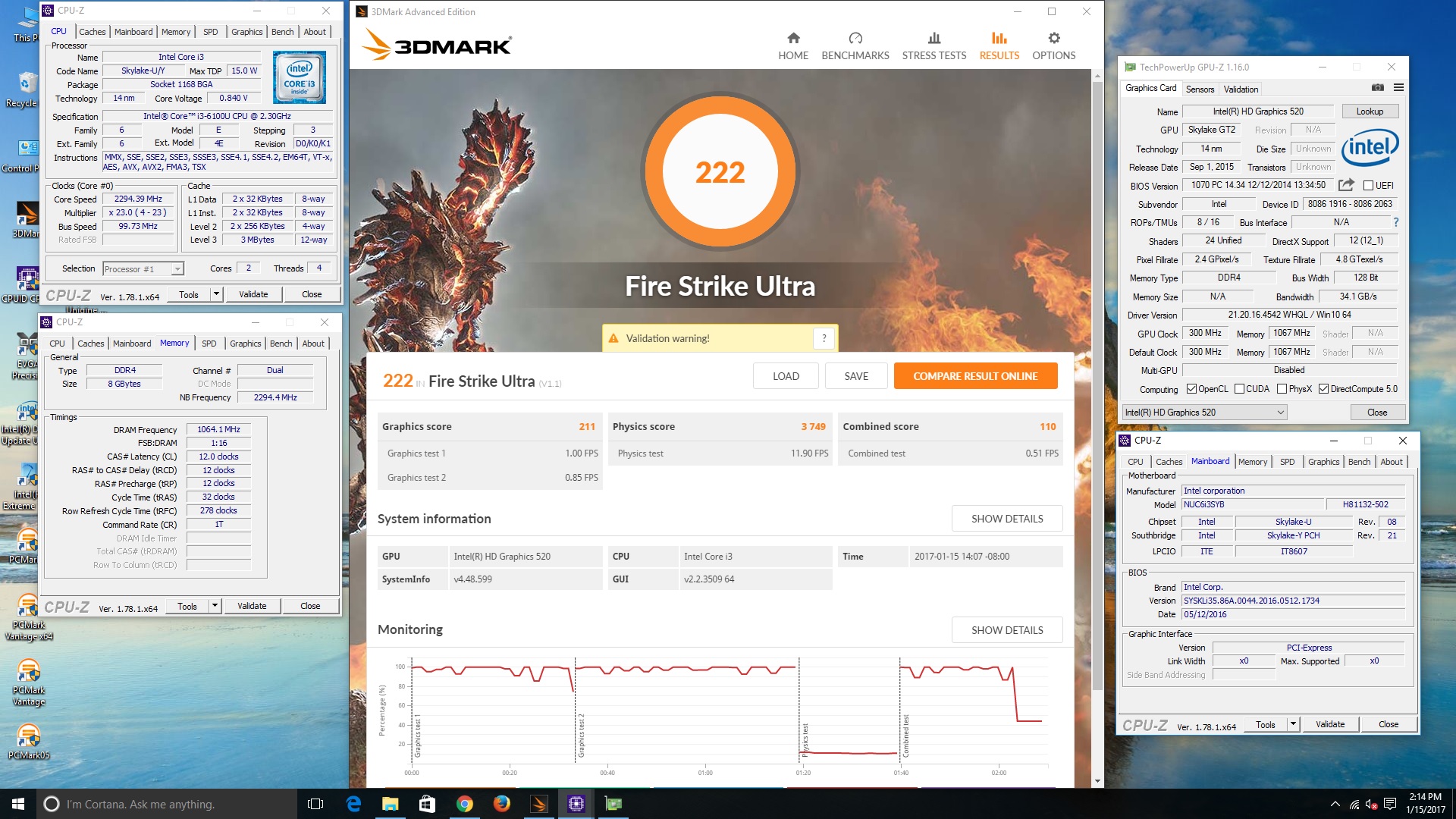Viewport: 1456px width, 819px height.
Task: Open Action Center notifications icon
Action: pyautogui.click(x=1390, y=804)
